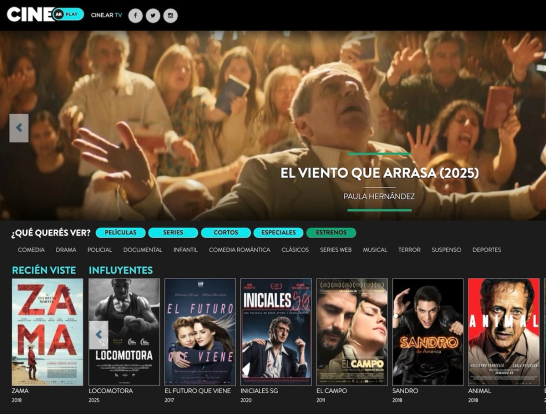Select the Cortos filter pill

point(226,233)
